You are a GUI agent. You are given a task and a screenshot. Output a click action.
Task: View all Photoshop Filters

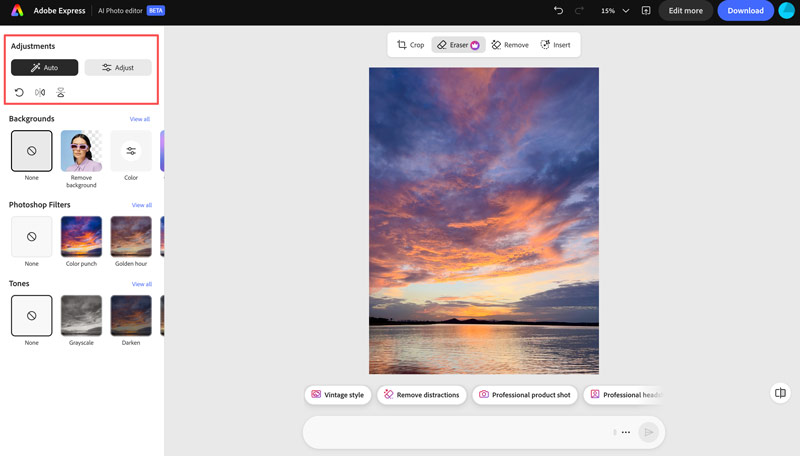coord(142,205)
